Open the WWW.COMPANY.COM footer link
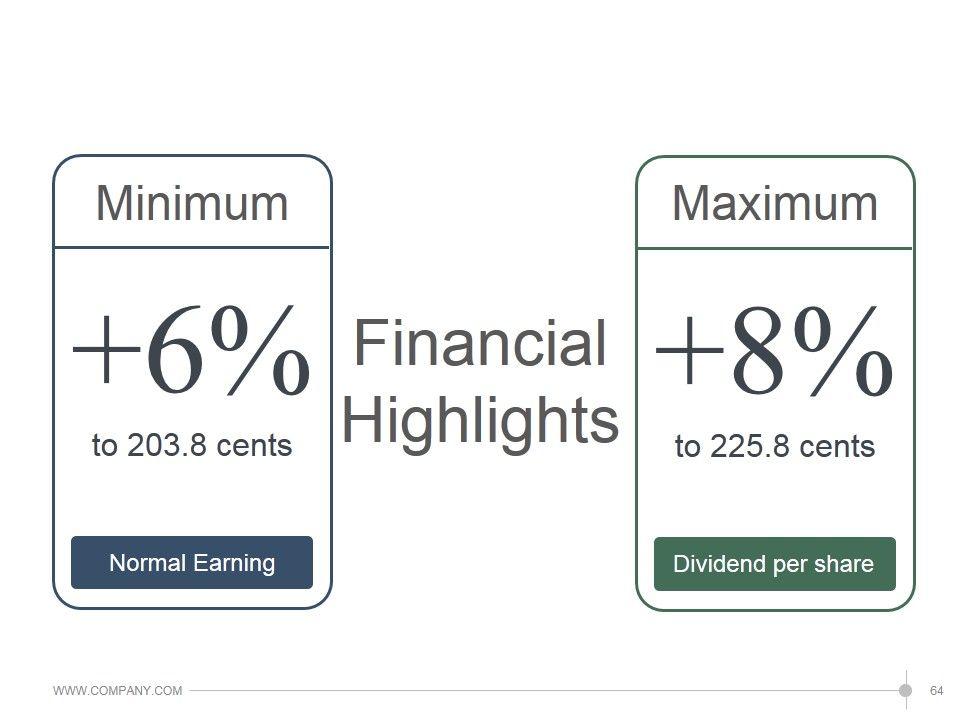Screen dimensions: 960x720 (x=118, y=691)
